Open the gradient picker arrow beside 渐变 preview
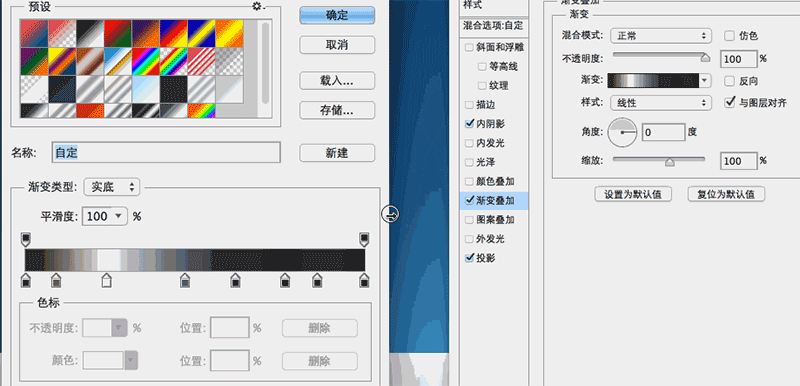 (x=705, y=81)
